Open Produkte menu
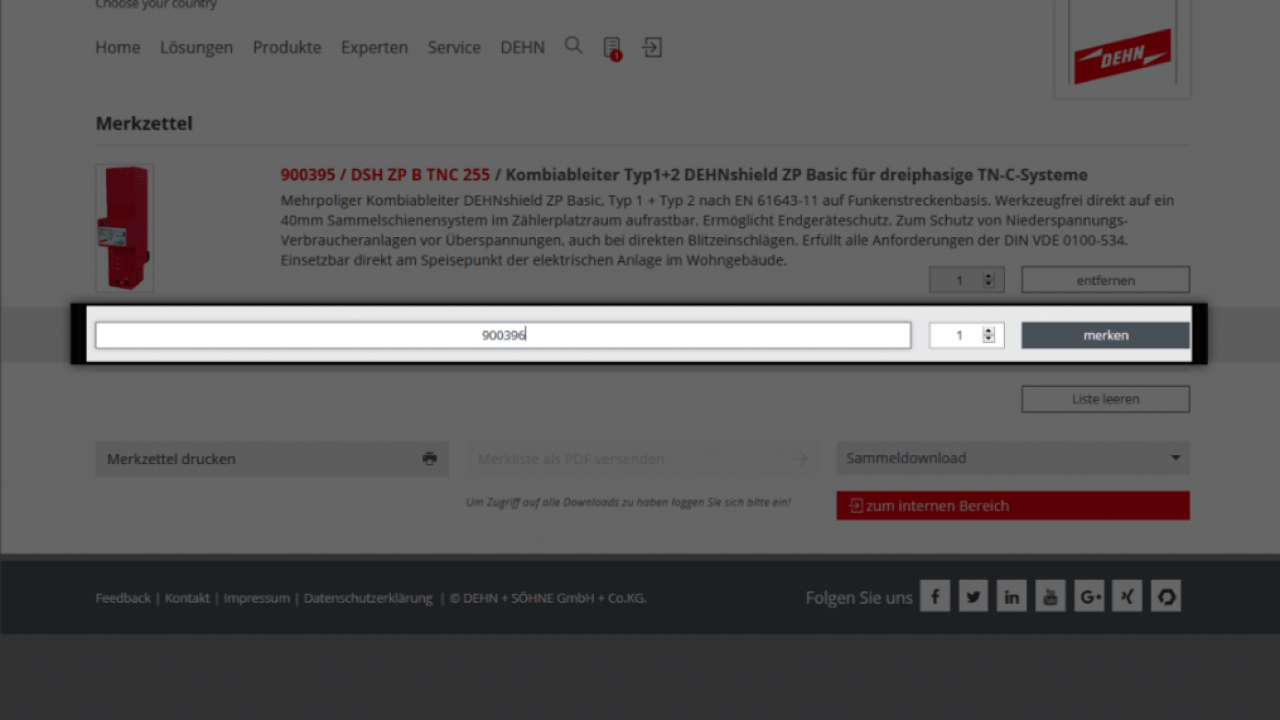The height and width of the screenshot is (720, 1280). click(x=287, y=47)
